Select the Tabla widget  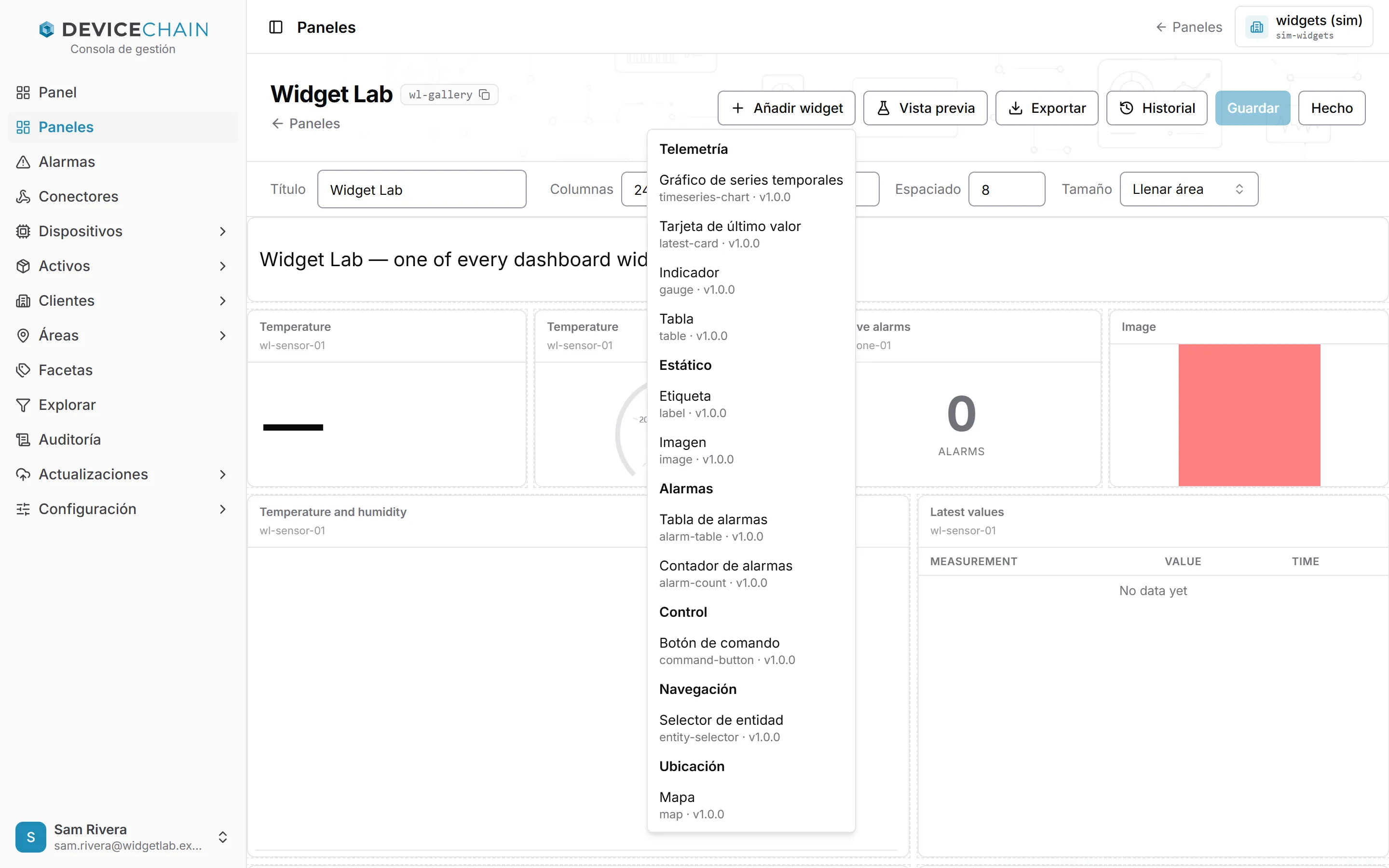pyautogui.click(x=751, y=326)
